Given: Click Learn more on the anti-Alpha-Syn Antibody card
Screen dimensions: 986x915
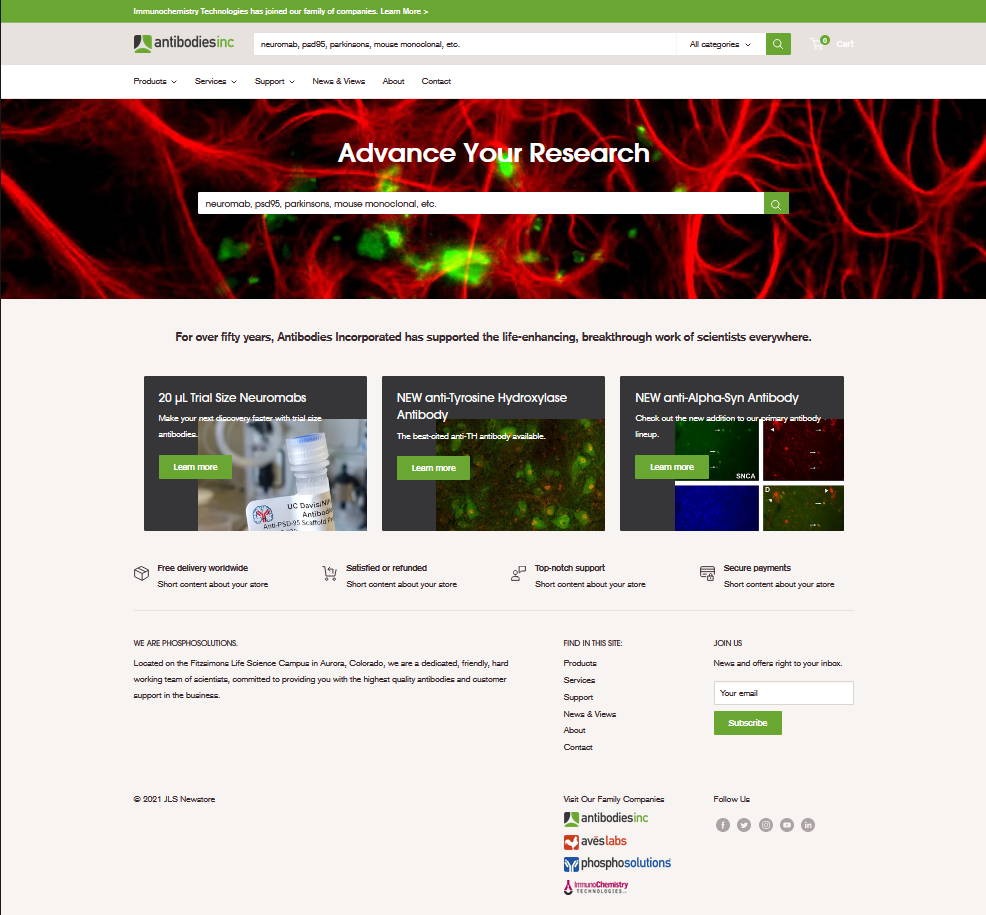Looking at the screenshot, I should [672, 467].
